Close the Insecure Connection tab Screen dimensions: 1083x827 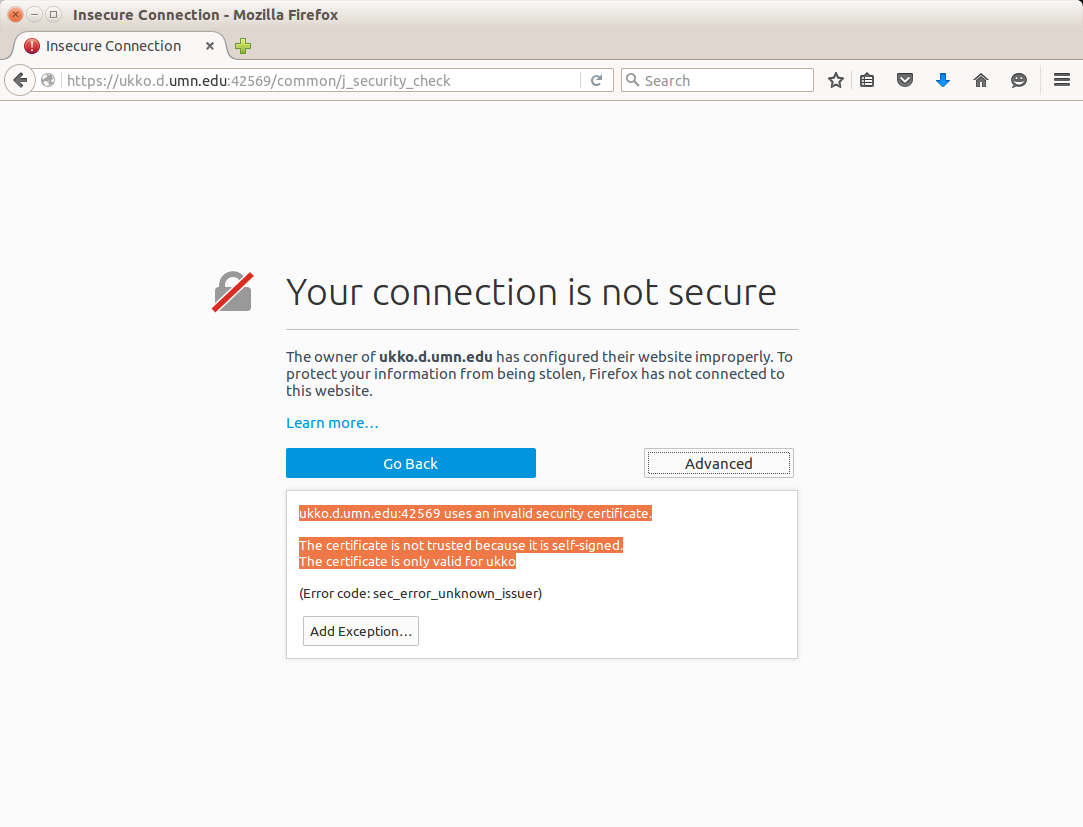click(x=210, y=46)
